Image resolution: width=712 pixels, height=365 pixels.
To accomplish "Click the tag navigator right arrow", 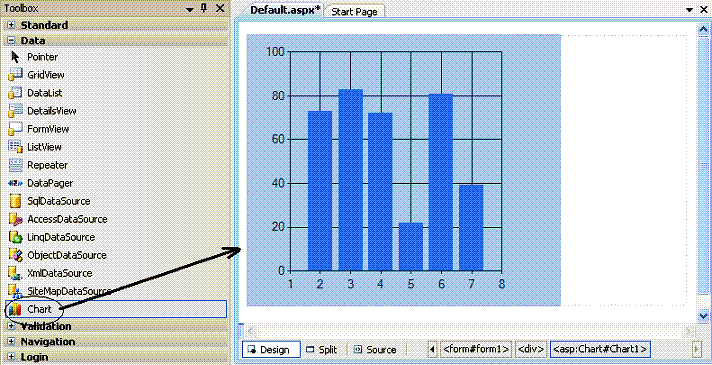I will click(x=697, y=349).
